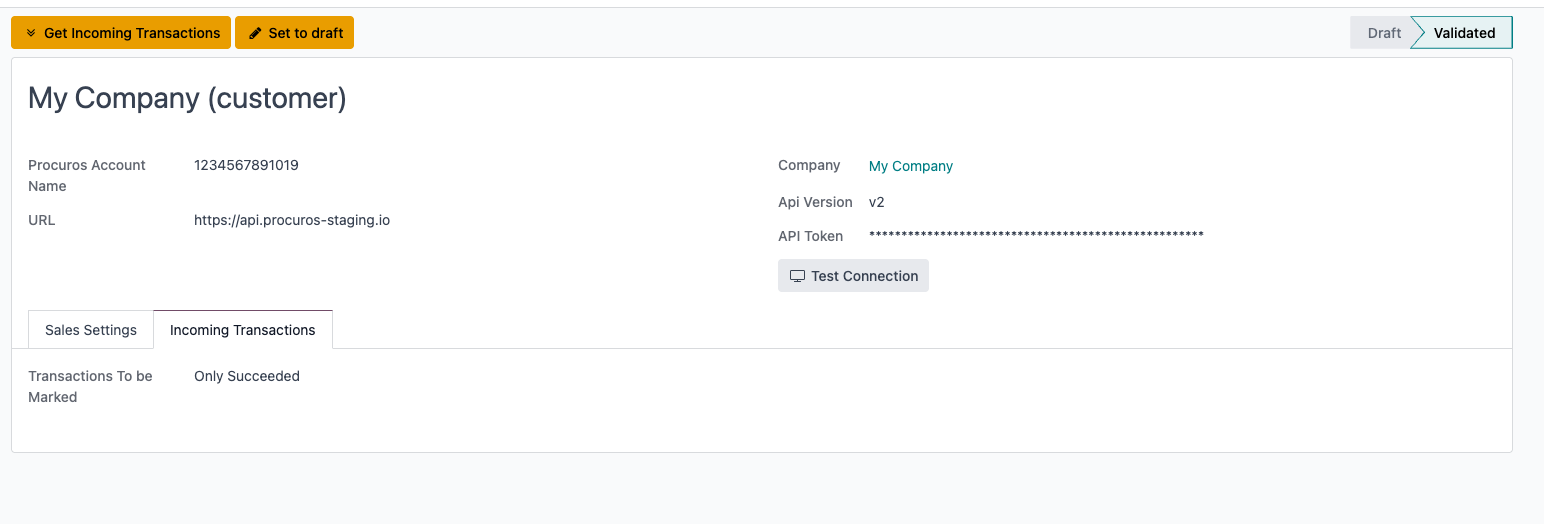Click the Only Succeeded value

pyautogui.click(x=247, y=376)
